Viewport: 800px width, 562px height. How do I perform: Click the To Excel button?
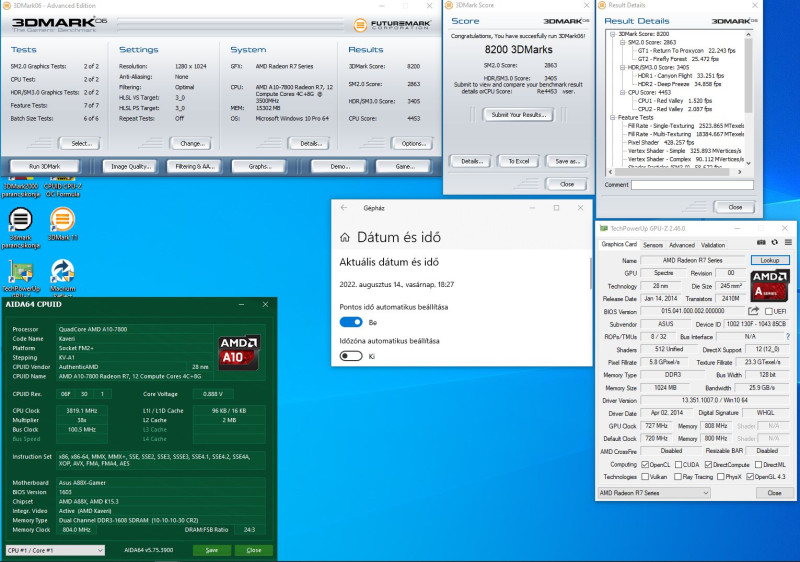coord(518,161)
